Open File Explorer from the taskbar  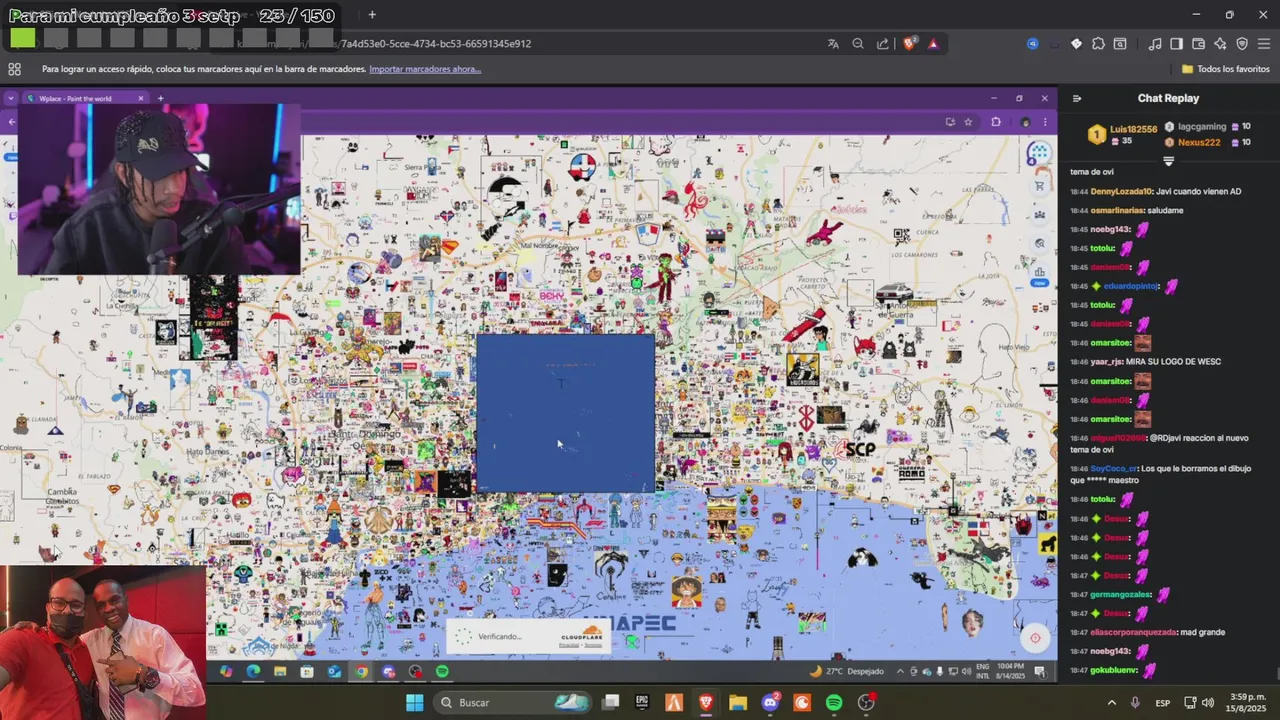coord(738,703)
